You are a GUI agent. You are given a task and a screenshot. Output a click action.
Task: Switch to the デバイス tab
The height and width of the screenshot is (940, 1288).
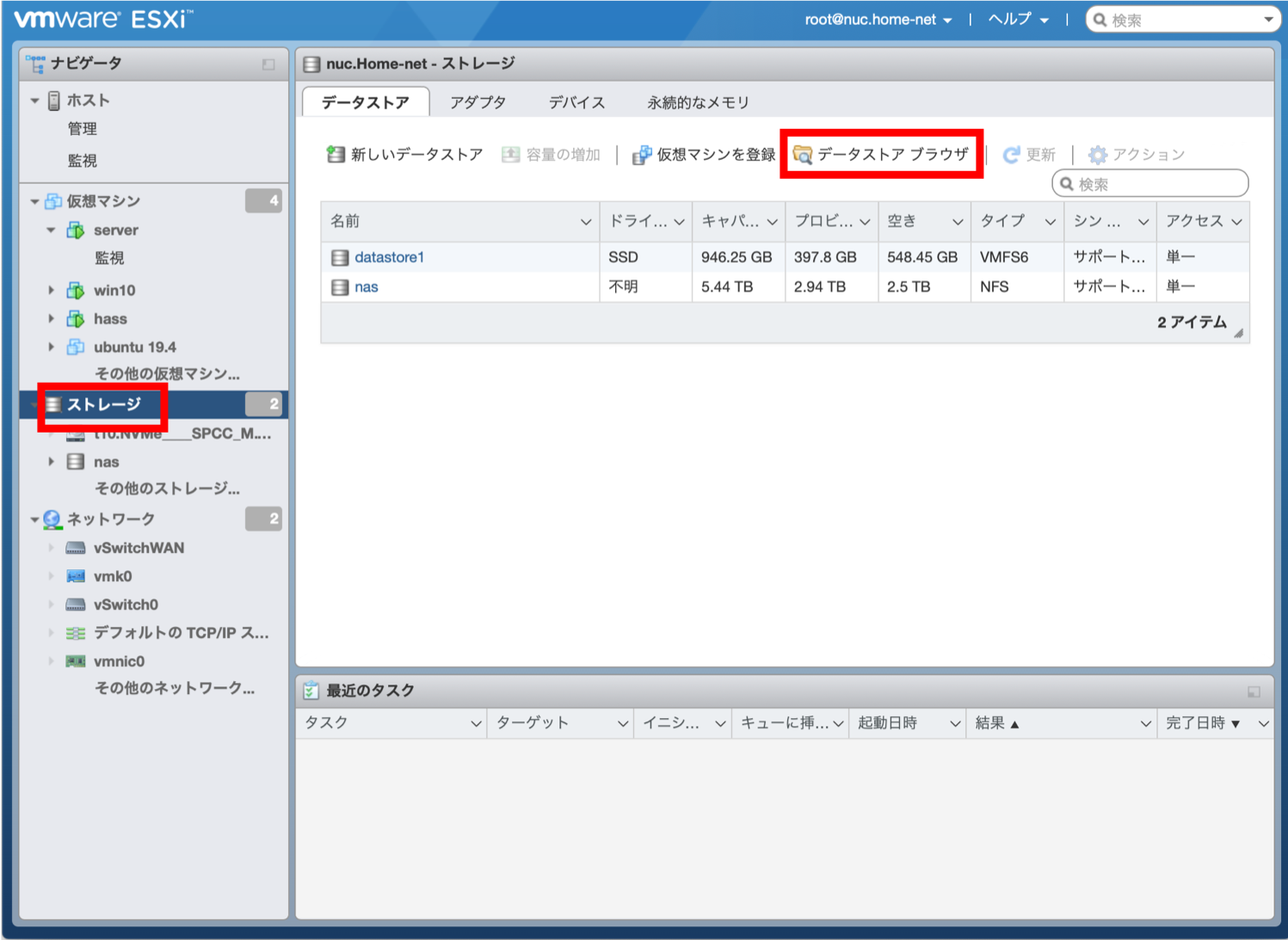pyautogui.click(x=577, y=102)
